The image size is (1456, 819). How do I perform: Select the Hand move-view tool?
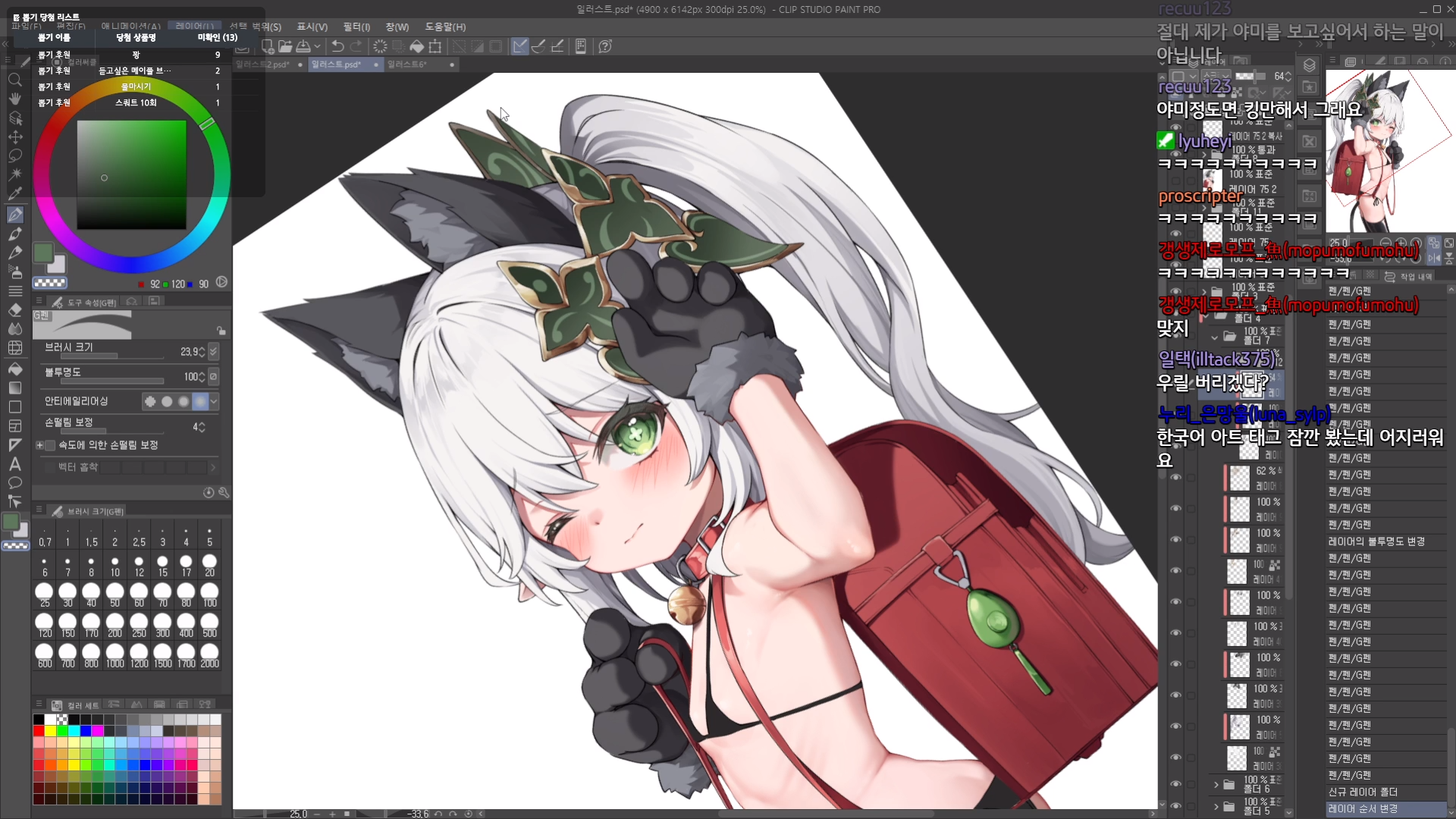click(x=14, y=99)
